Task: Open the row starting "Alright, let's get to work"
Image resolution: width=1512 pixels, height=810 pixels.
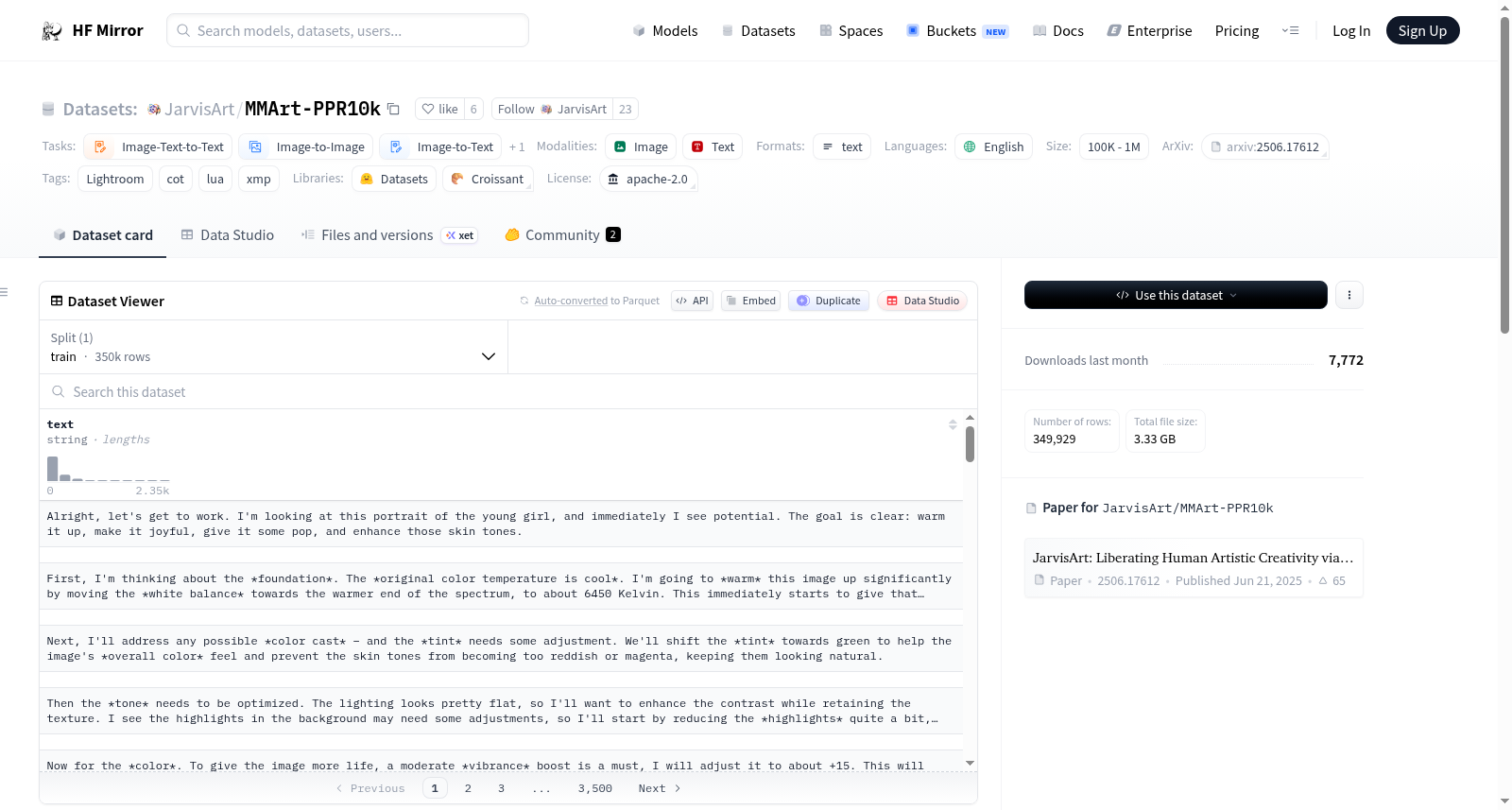Action: tap(501, 524)
